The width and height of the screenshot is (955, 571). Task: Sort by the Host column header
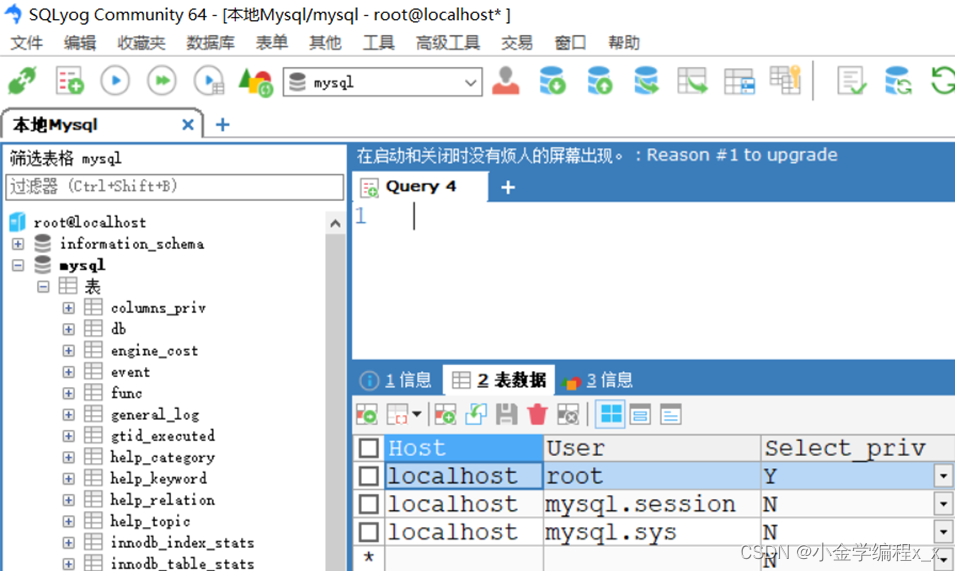464,448
